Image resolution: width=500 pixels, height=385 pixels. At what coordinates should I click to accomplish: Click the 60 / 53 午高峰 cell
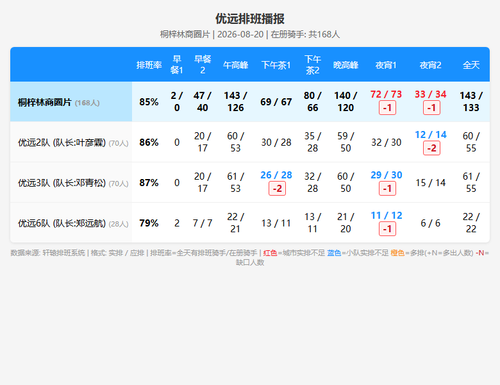tap(235, 142)
